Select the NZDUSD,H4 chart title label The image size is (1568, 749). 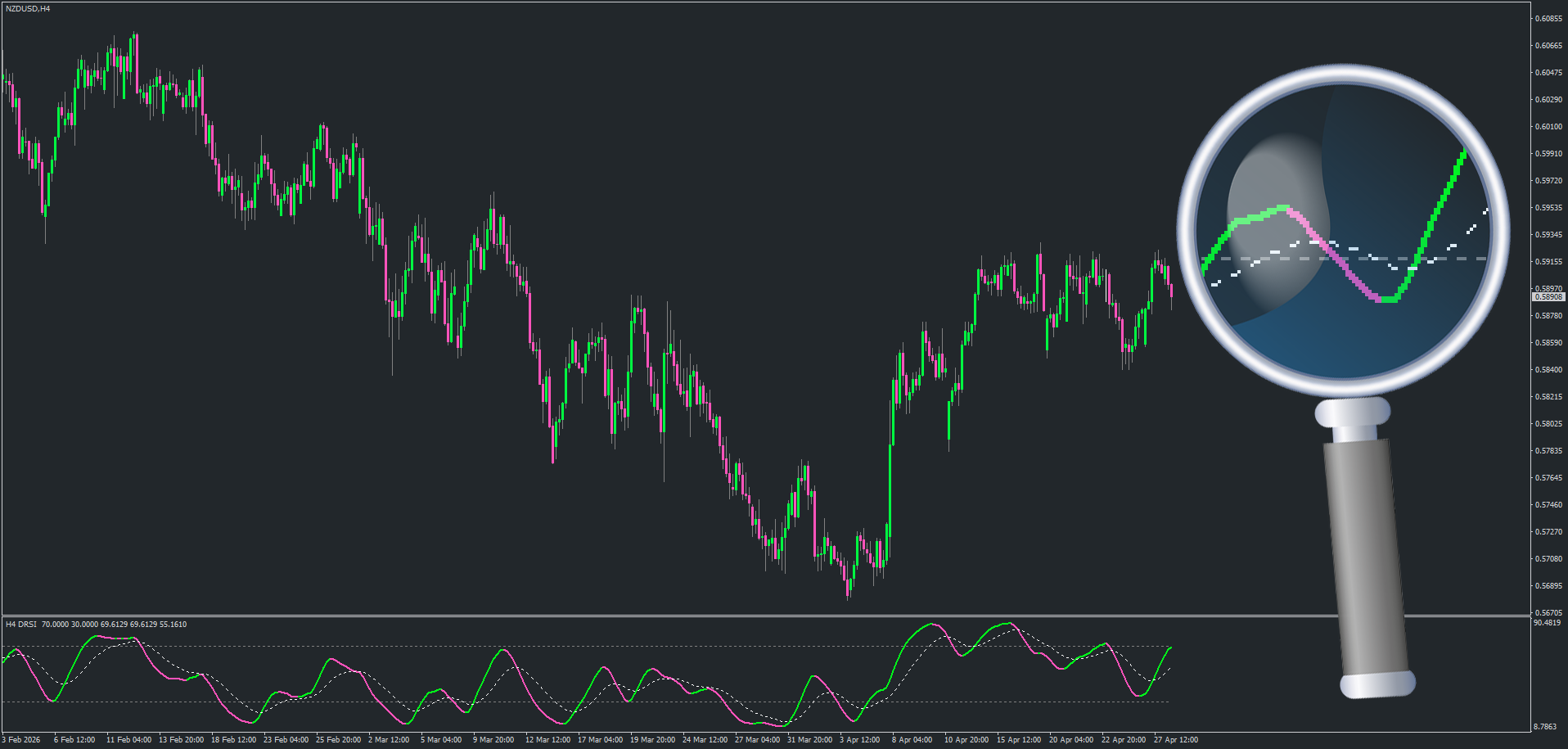point(28,9)
